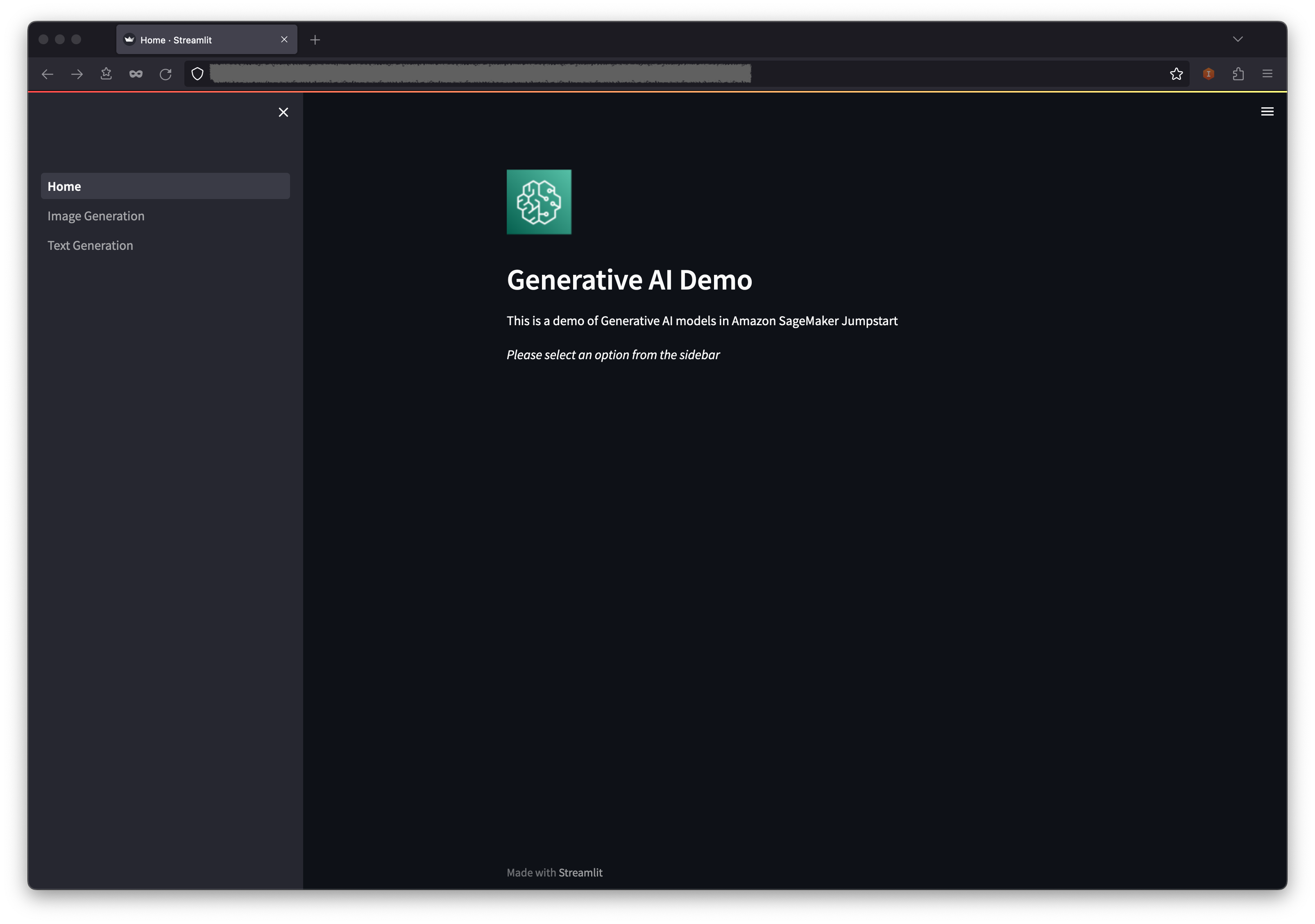Click the infinity mask icon in toolbar
This screenshot has height=924, width=1315.
pos(136,74)
